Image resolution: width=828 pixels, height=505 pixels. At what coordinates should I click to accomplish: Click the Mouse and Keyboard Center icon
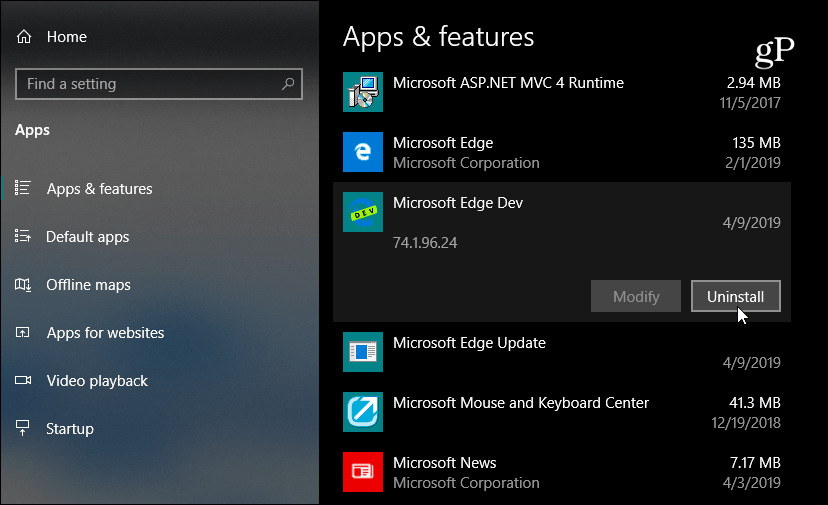pyautogui.click(x=363, y=412)
